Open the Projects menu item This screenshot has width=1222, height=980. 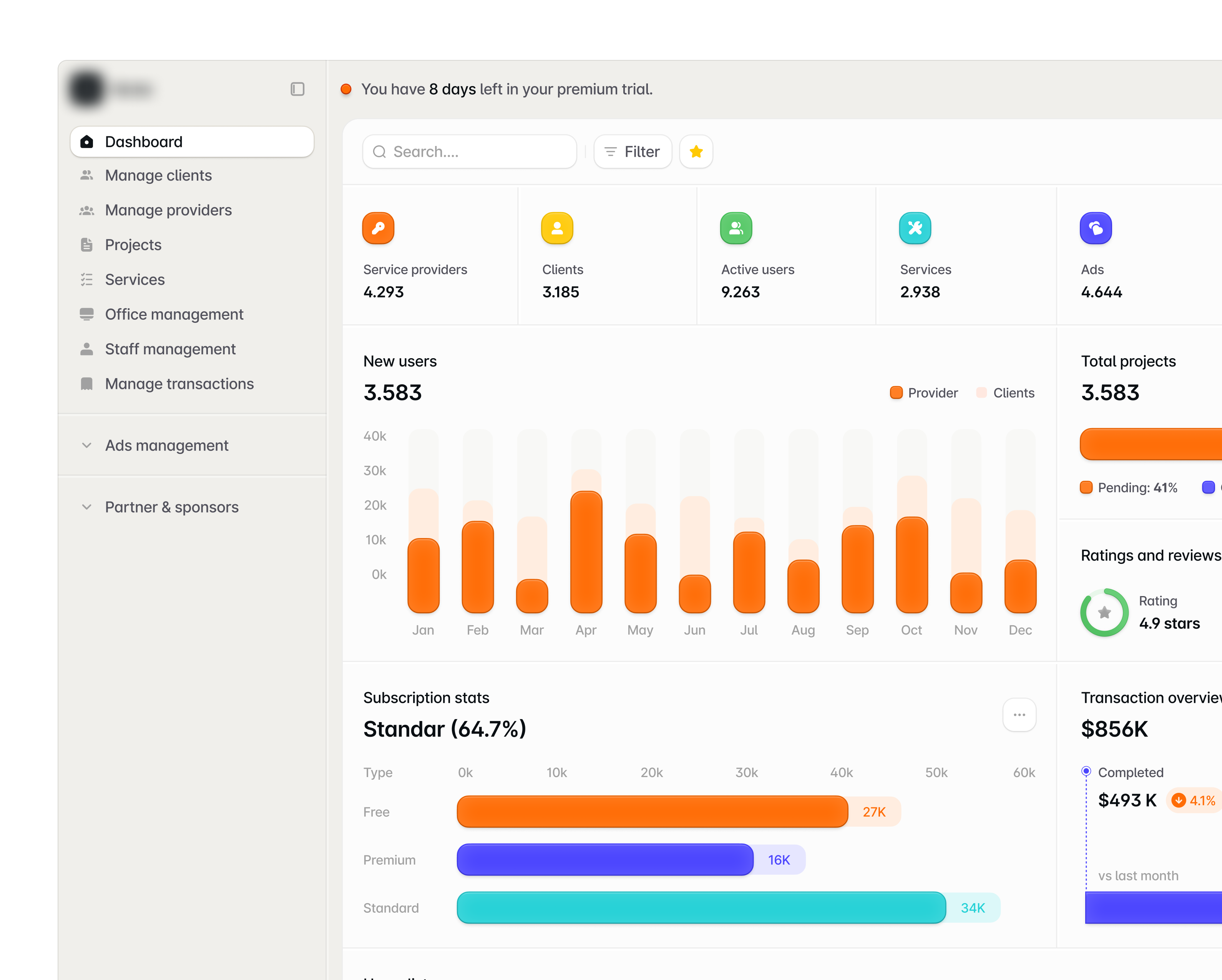pyautogui.click(x=133, y=245)
